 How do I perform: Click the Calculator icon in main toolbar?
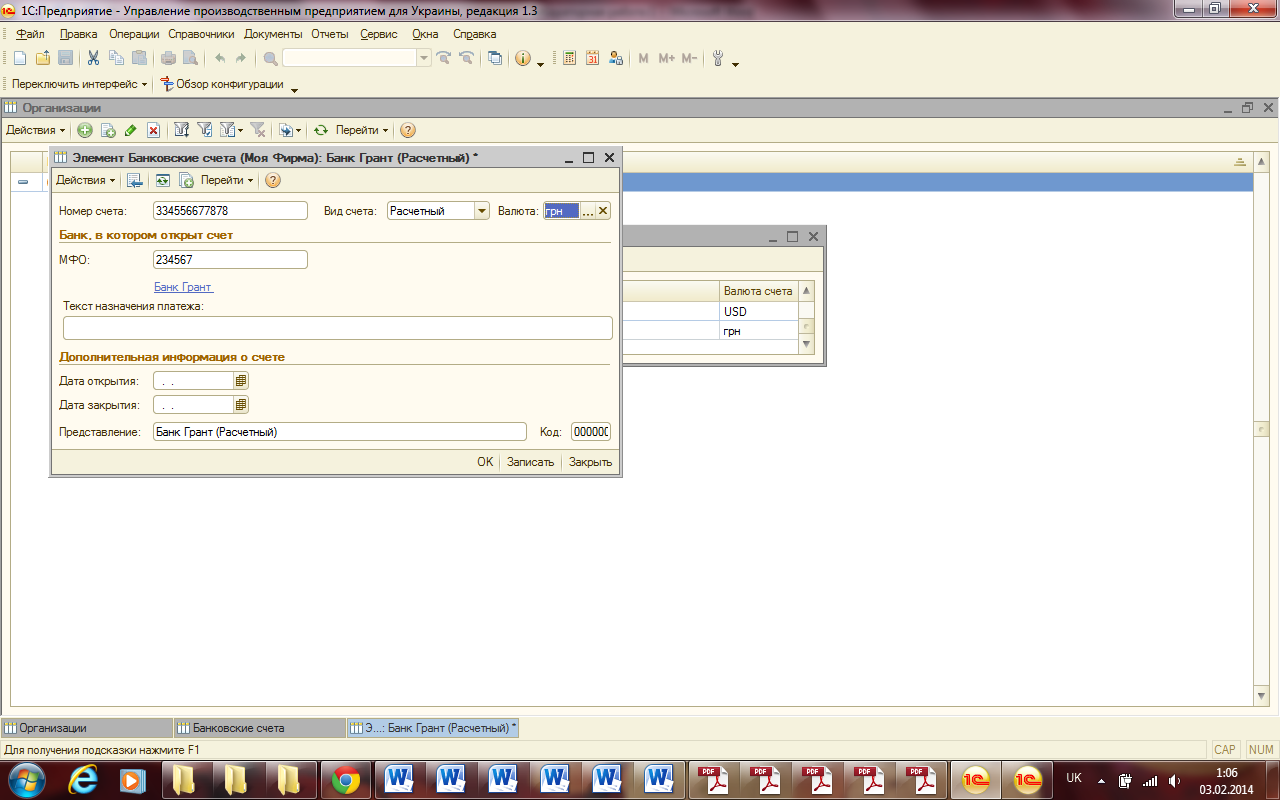pyautogui.click(x=569, y=58)
